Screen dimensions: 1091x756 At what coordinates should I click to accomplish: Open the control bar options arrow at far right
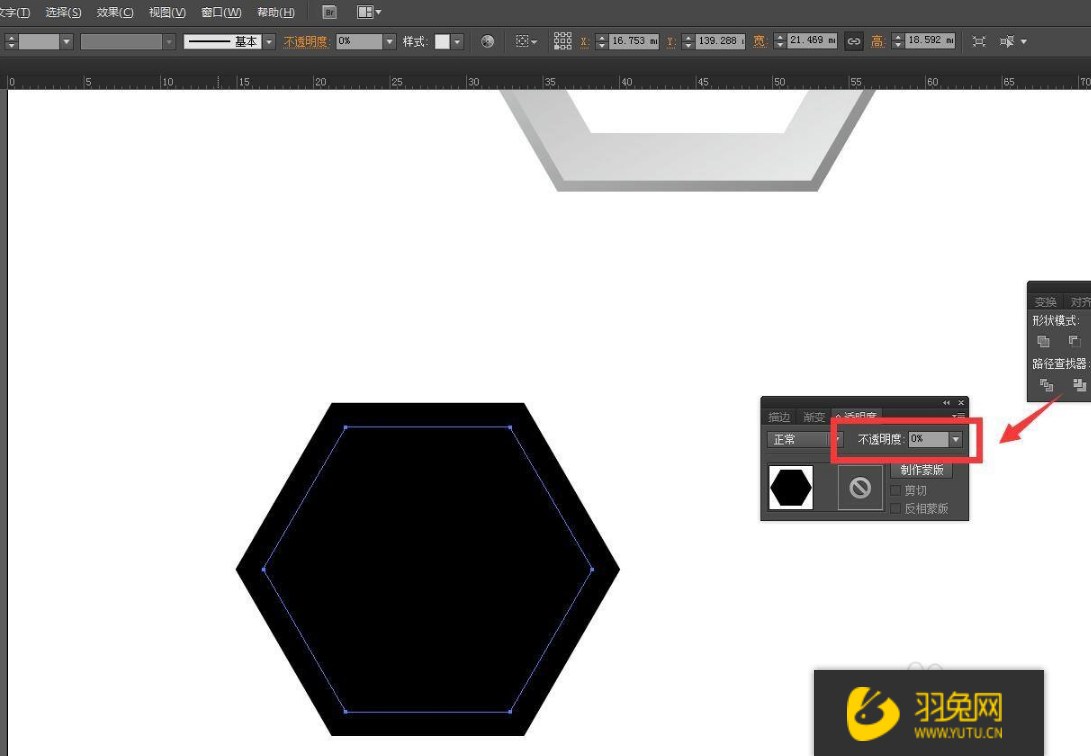pos(1024,42)
